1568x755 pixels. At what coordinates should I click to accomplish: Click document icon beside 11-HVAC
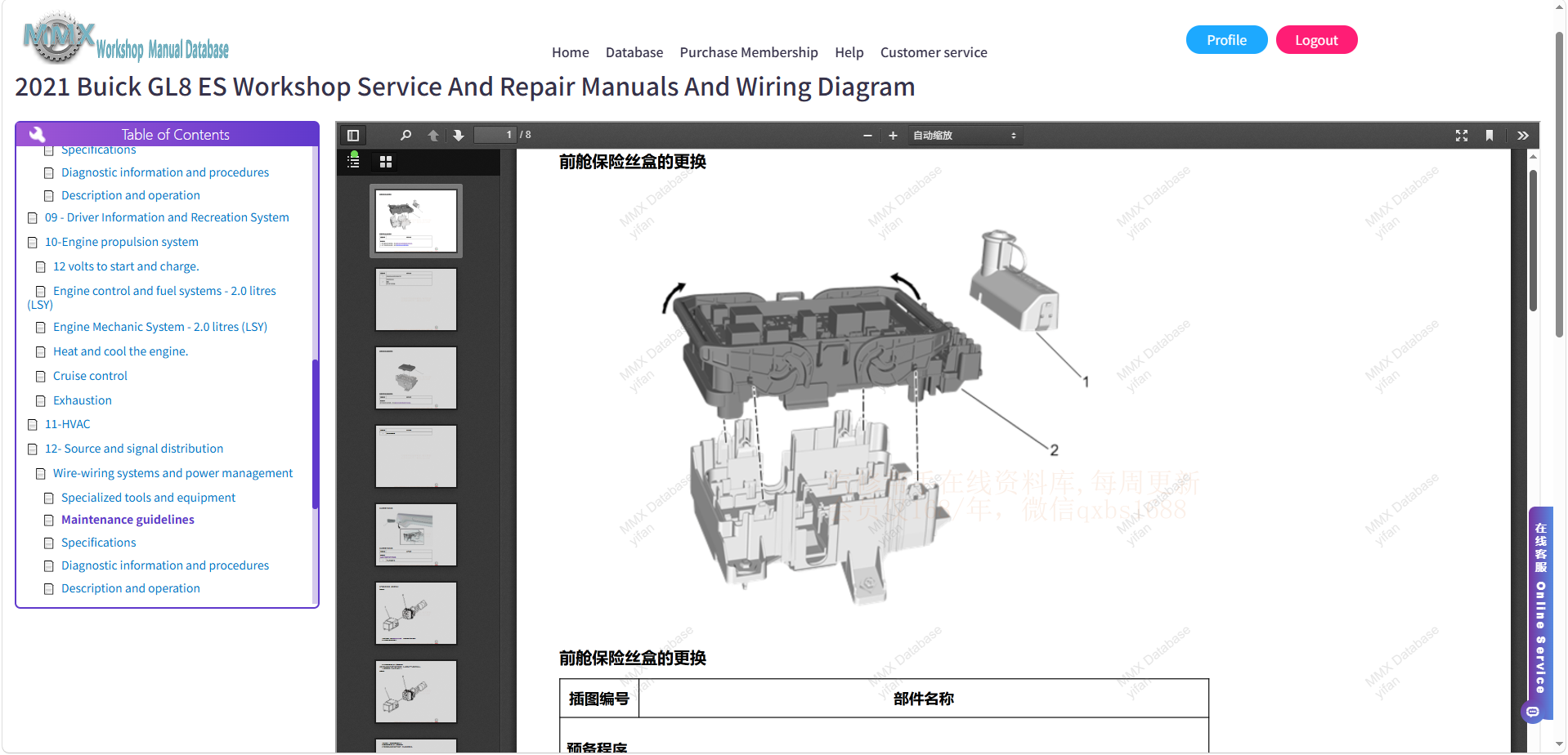[33, 425]
